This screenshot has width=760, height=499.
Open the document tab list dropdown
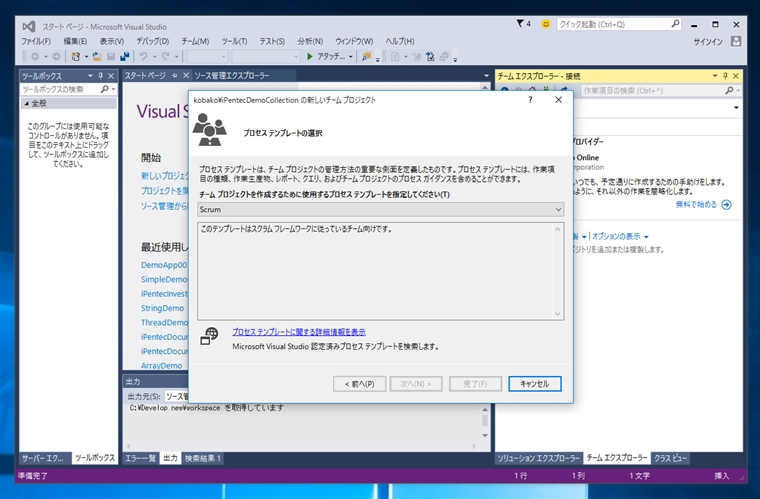[486, 76]
